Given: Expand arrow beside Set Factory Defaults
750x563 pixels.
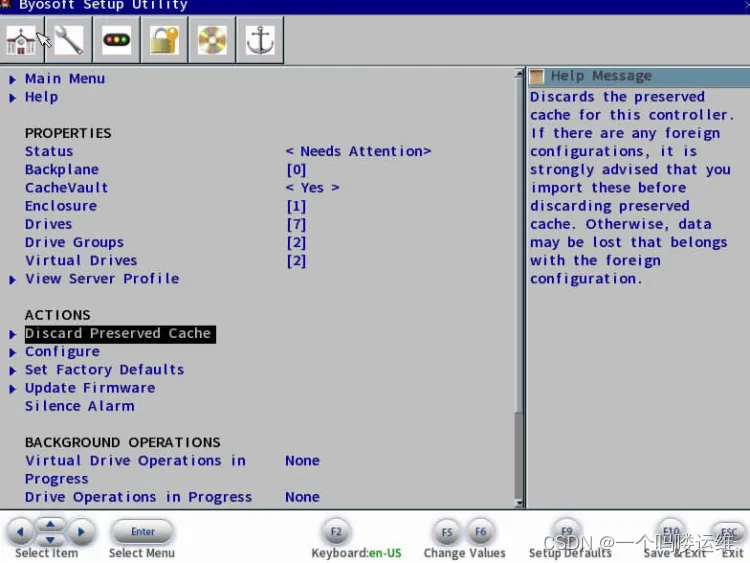Looking at the screenshot, I should (12, 371).
